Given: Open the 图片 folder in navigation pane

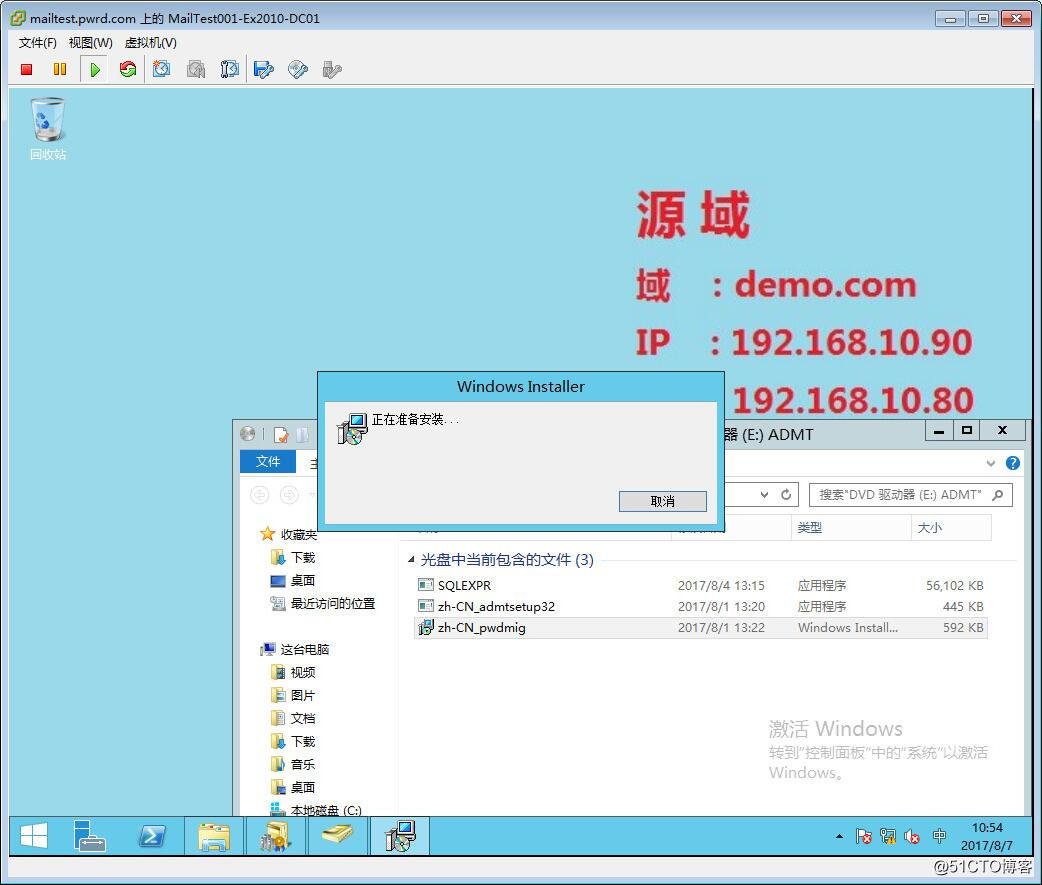Looking at the screenshot, I should (x=293, y=695).
